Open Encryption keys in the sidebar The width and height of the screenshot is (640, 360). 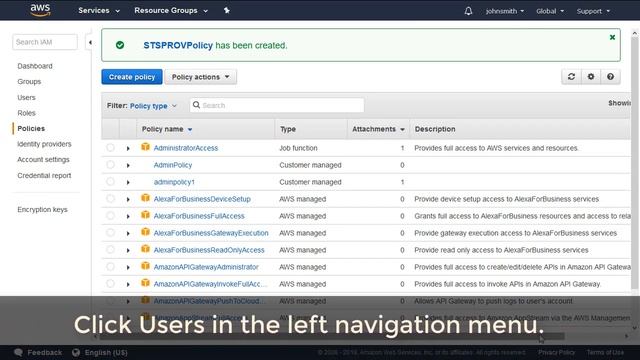pyautogui.click(x=42, y=209)
